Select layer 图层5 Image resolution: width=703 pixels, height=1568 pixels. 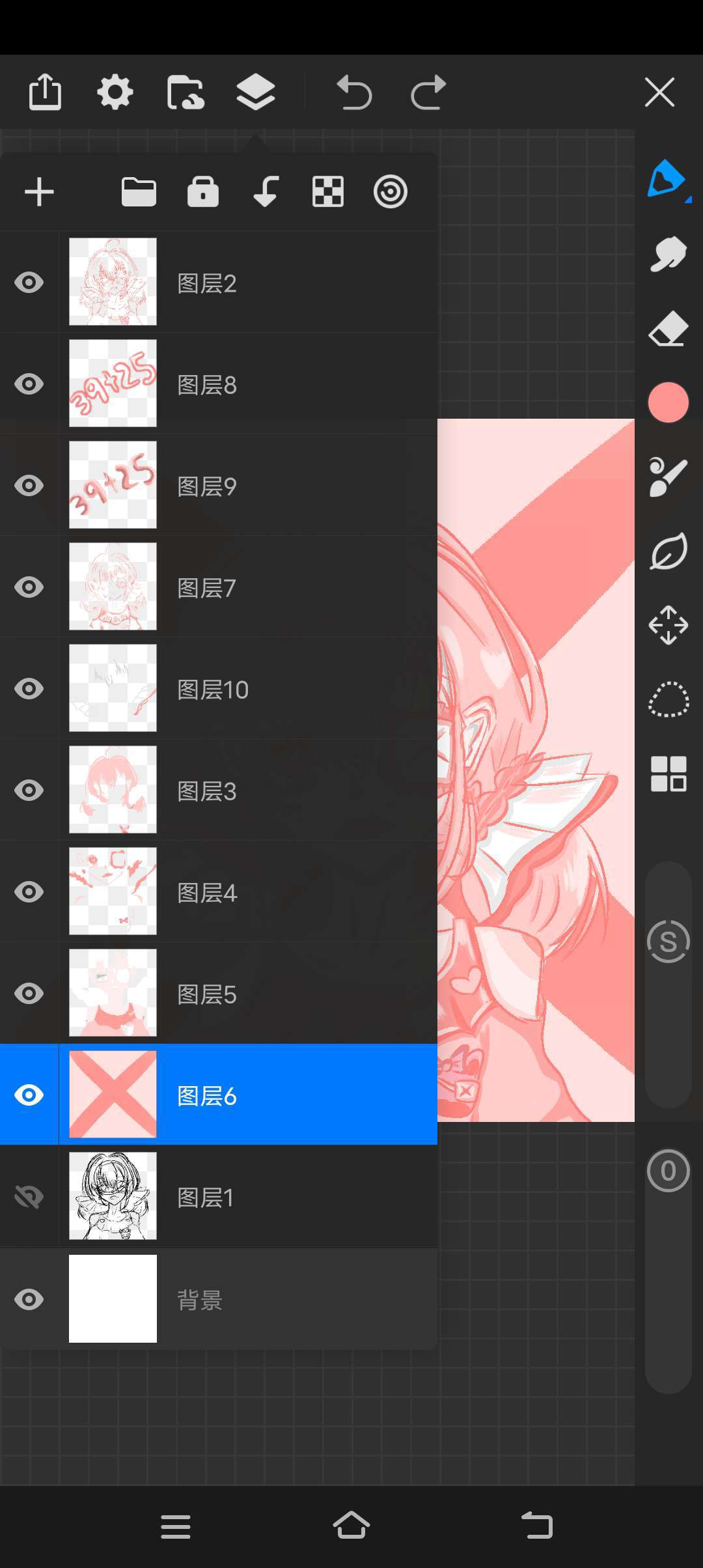pyautogui.click(x=219, y=993)
